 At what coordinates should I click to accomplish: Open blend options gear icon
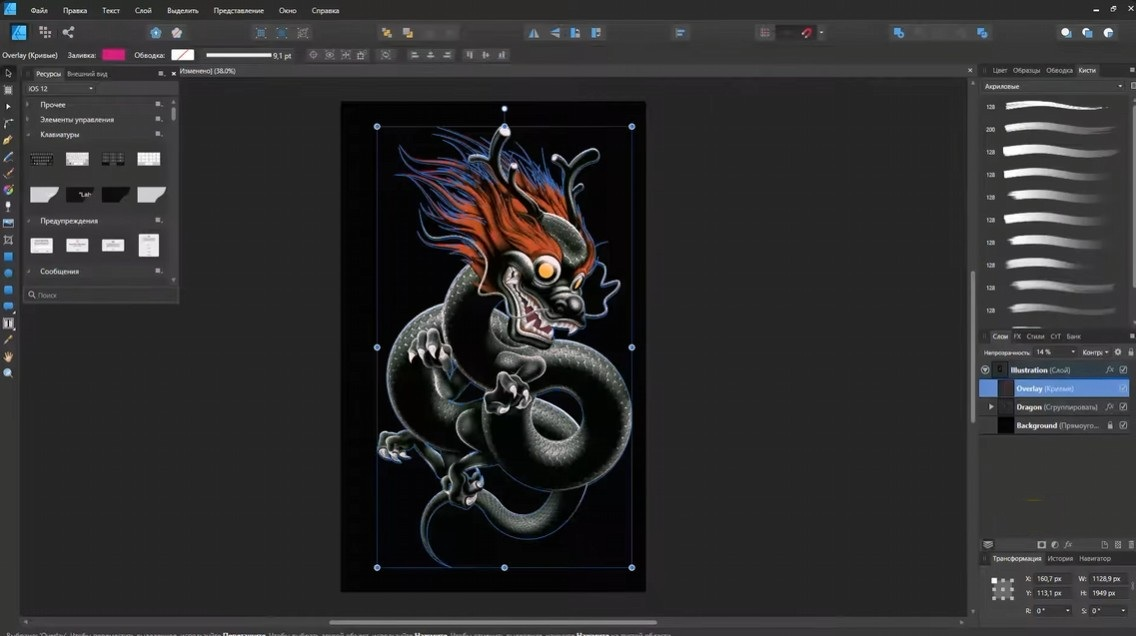click(x=1118, y=352)
